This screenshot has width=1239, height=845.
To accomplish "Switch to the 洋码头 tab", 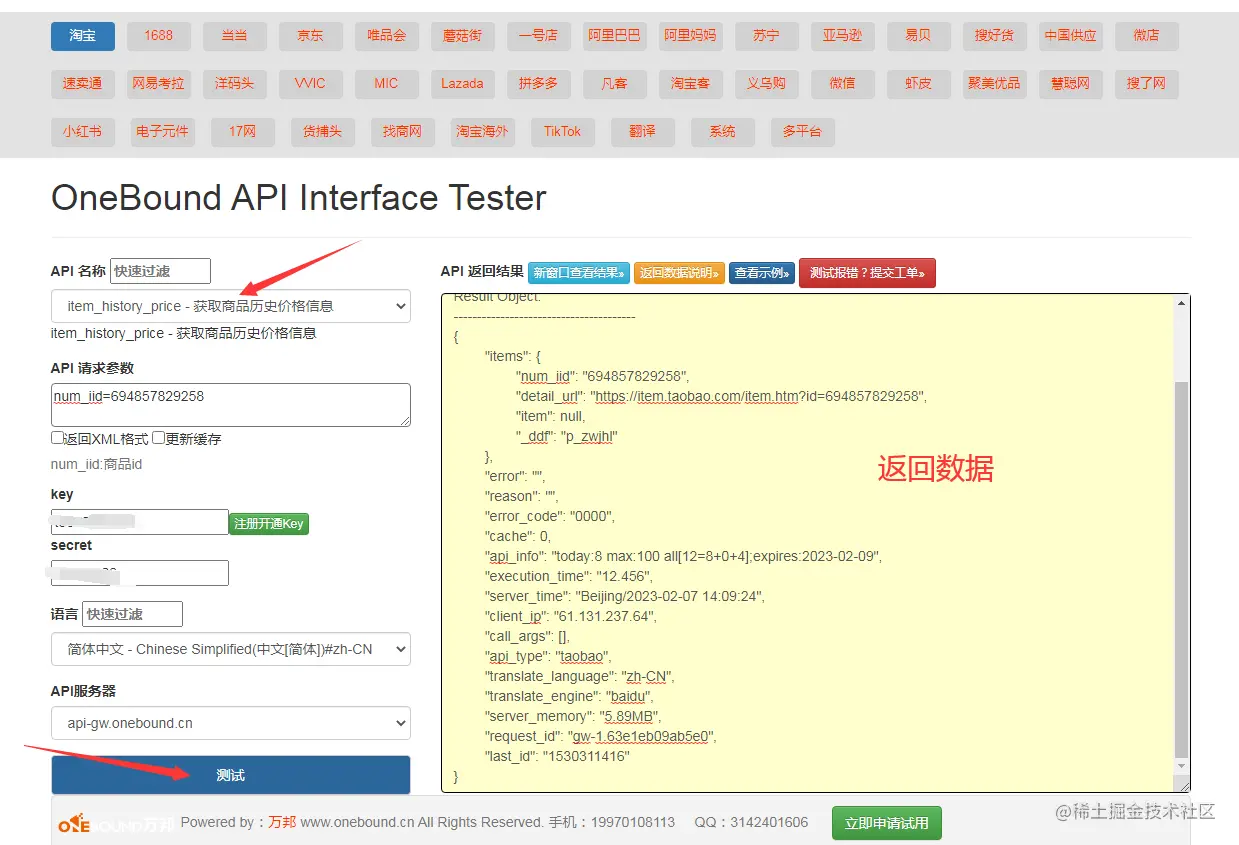I will [234, 84].
